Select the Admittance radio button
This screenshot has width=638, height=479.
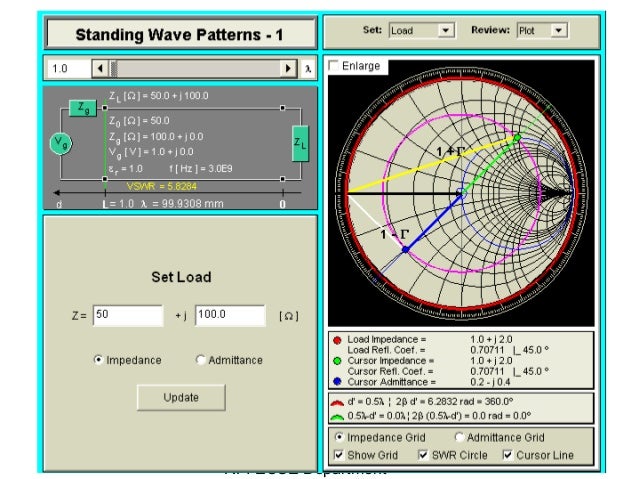point(200,360)
